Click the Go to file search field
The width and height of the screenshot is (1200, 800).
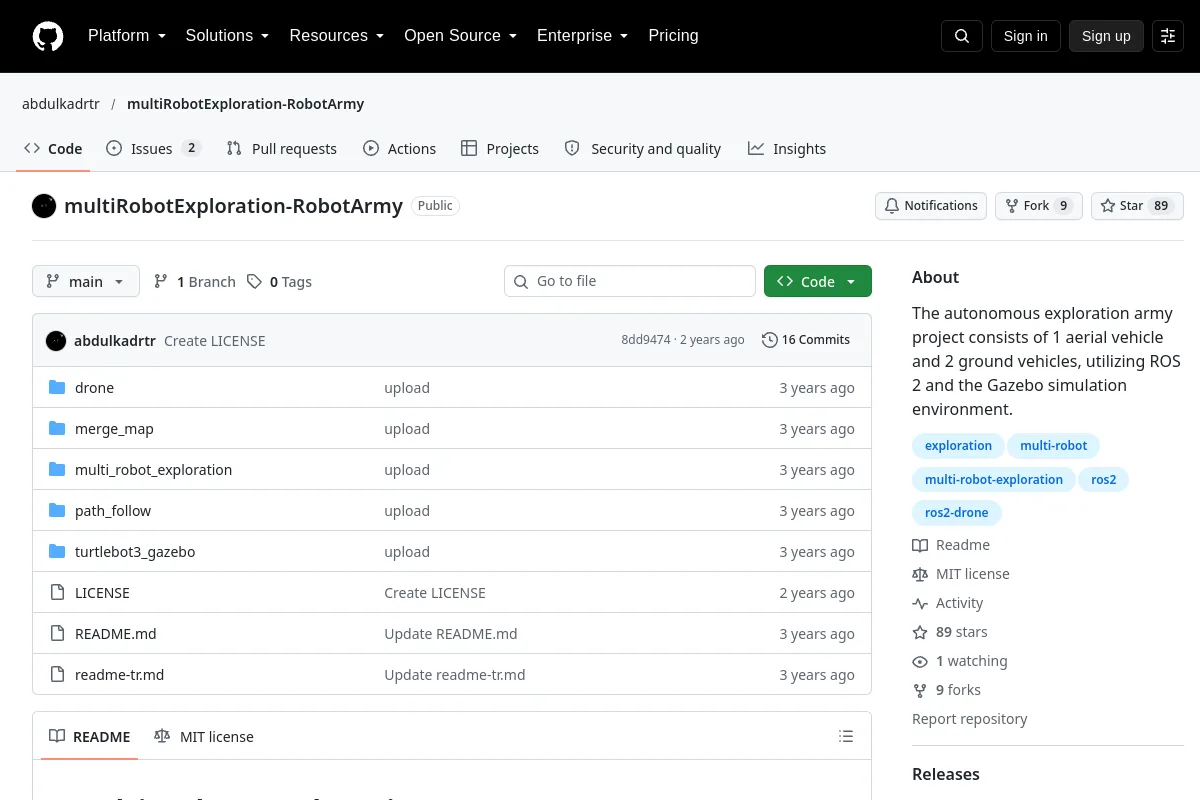pos(630,281)
